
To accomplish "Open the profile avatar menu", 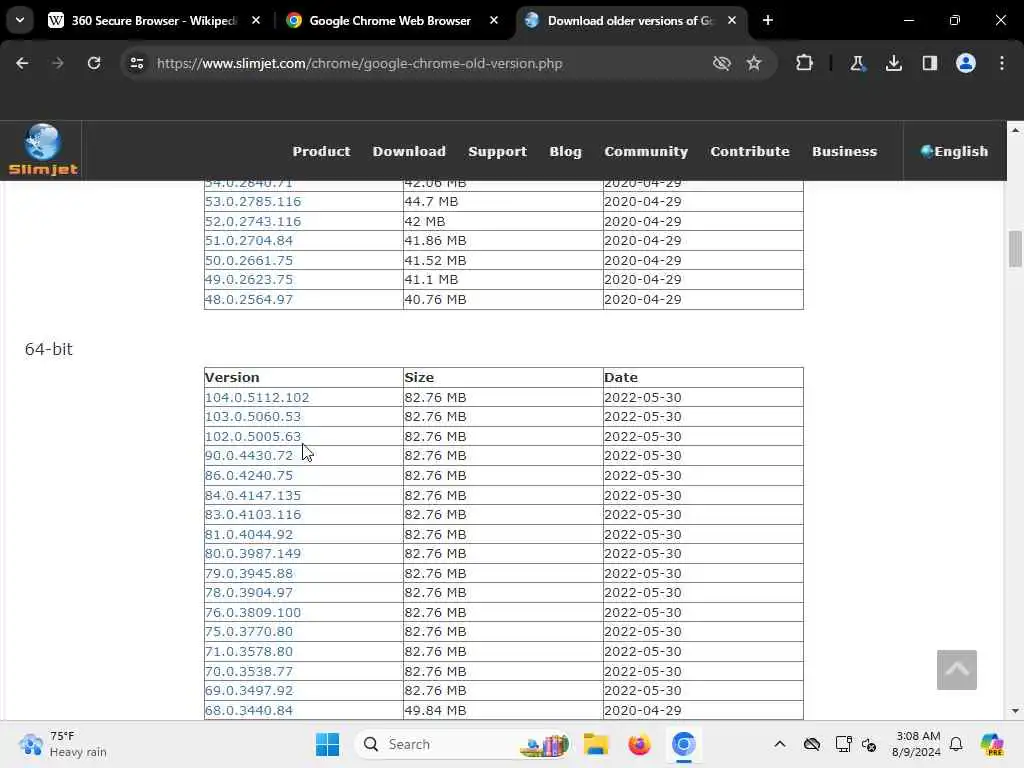I will point(965,63).
